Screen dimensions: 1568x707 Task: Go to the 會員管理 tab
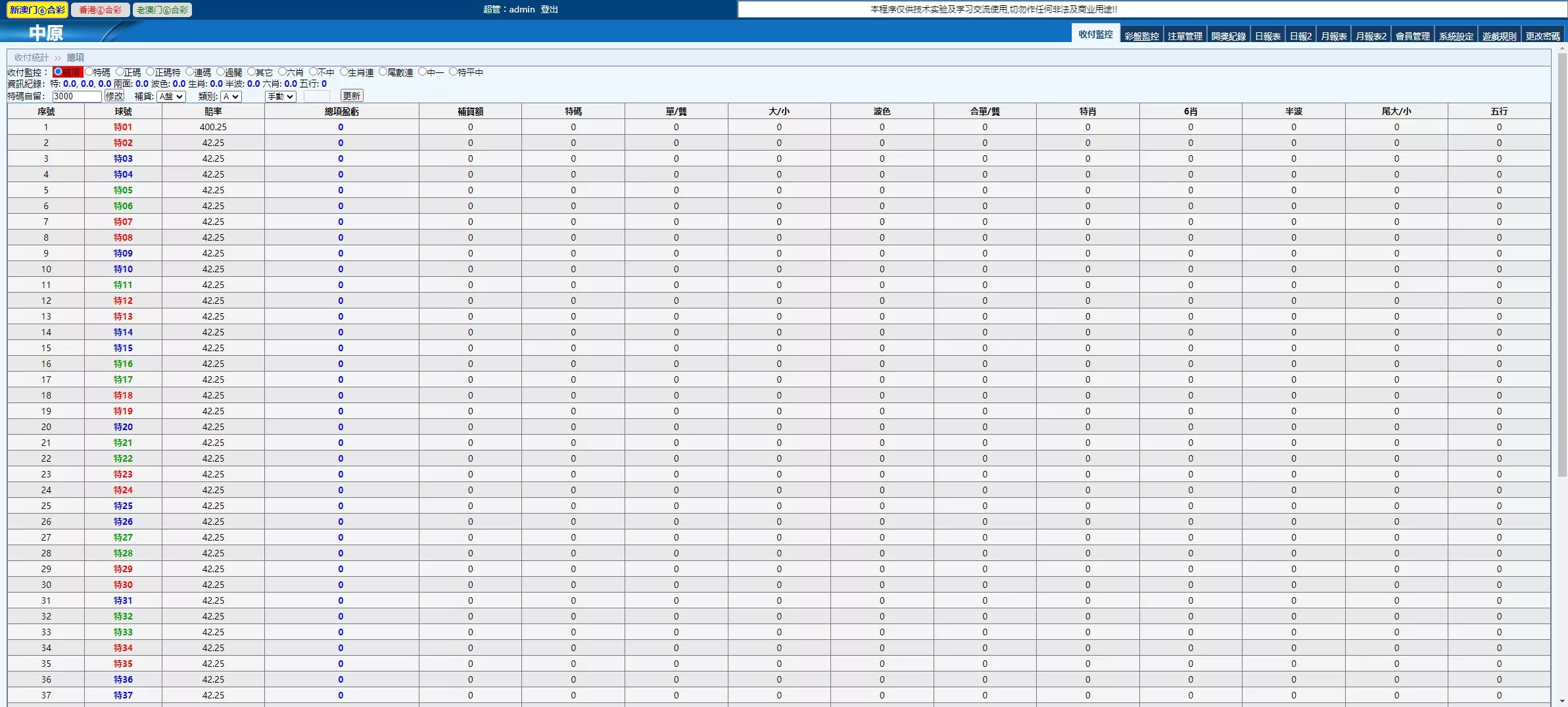coord(1412,36)
